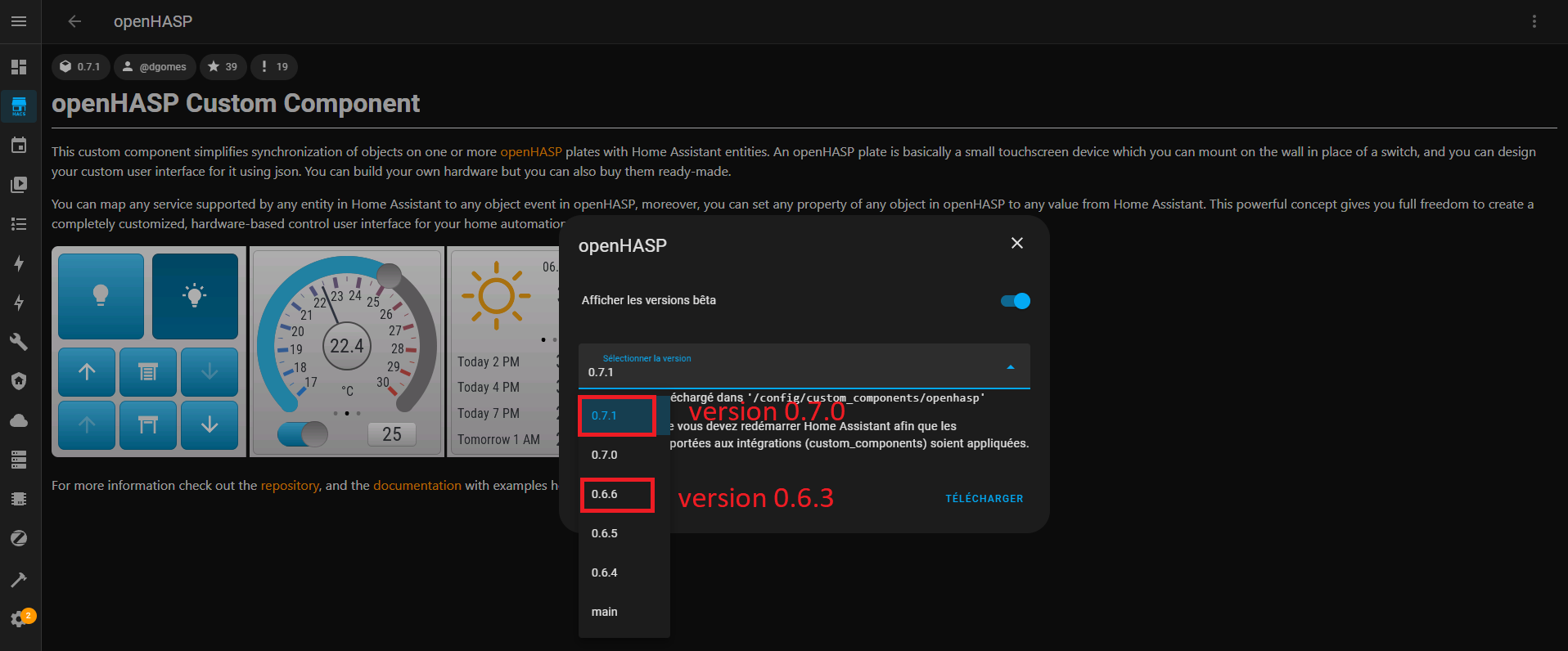Select the main branch option

click(624, 612)
